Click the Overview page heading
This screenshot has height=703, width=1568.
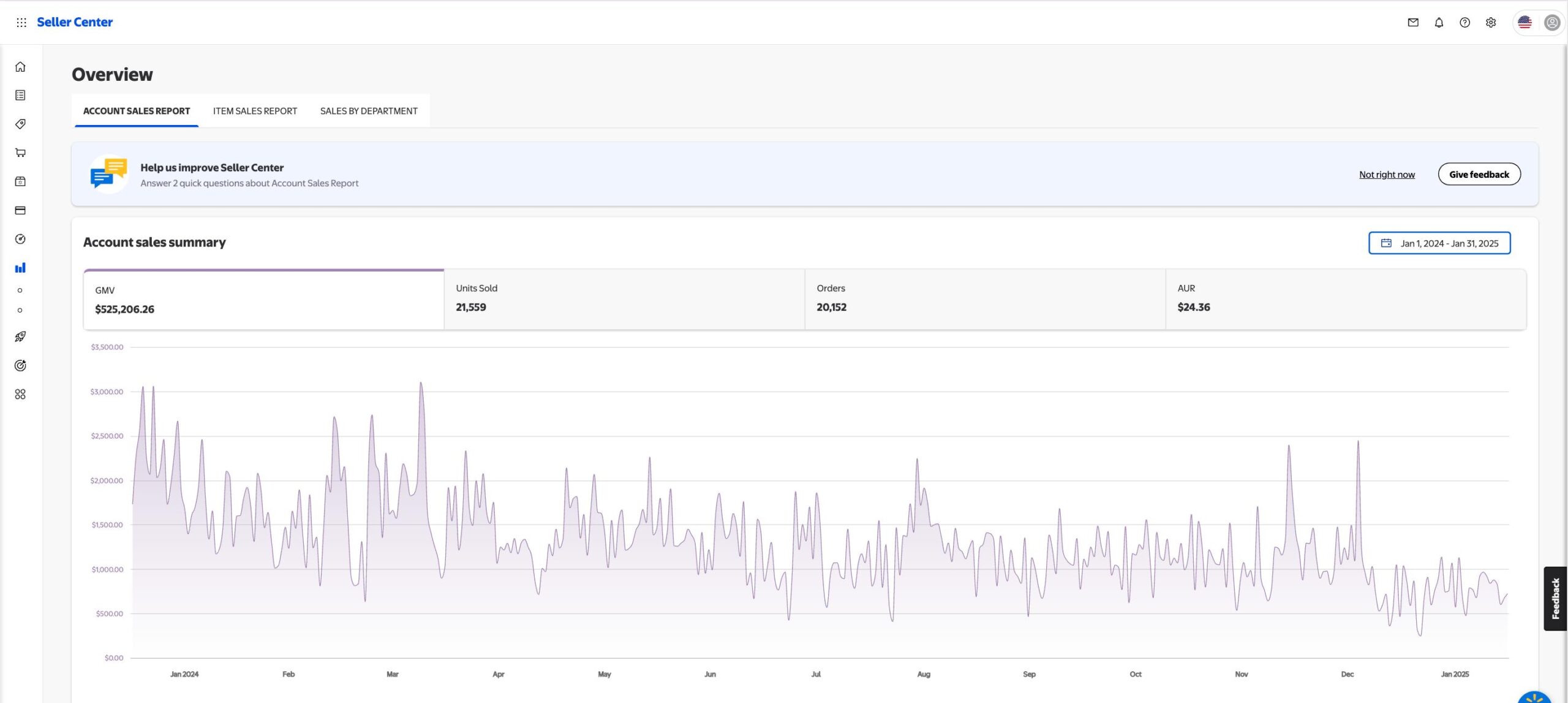(x=112, y=75)
